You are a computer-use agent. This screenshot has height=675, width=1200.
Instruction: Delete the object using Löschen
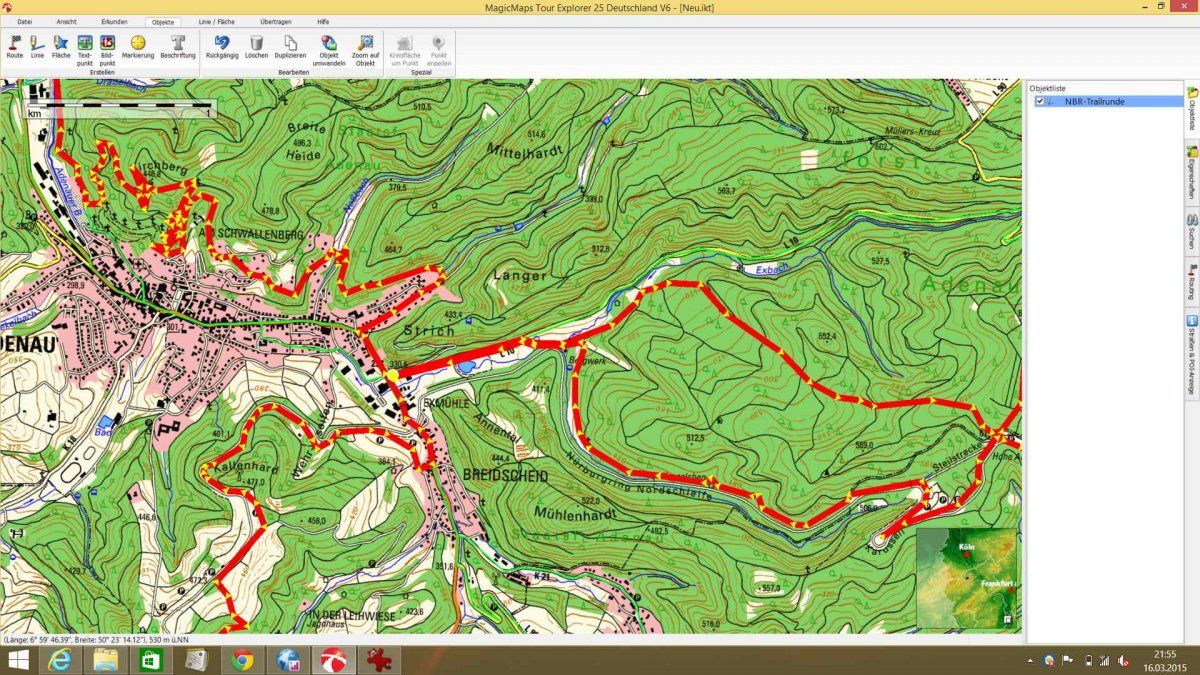click(x=256, y=47)
